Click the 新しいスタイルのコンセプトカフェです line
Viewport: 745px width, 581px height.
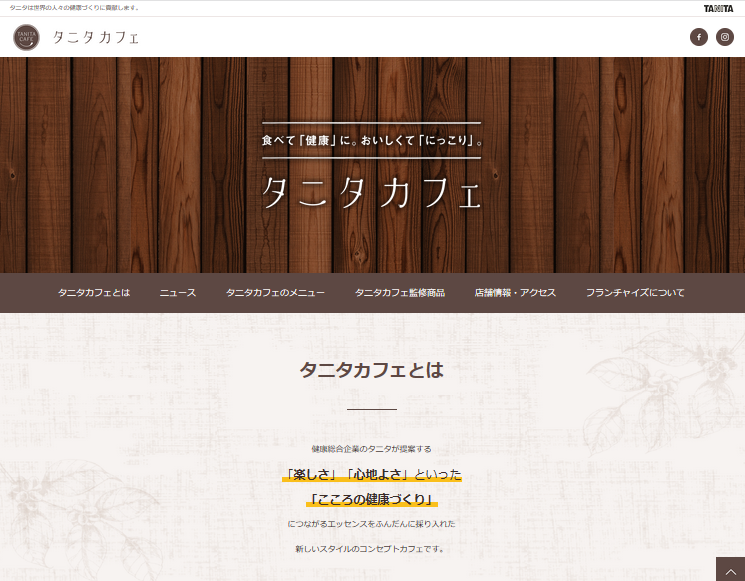pyautogui.click(x=372, y=549)
